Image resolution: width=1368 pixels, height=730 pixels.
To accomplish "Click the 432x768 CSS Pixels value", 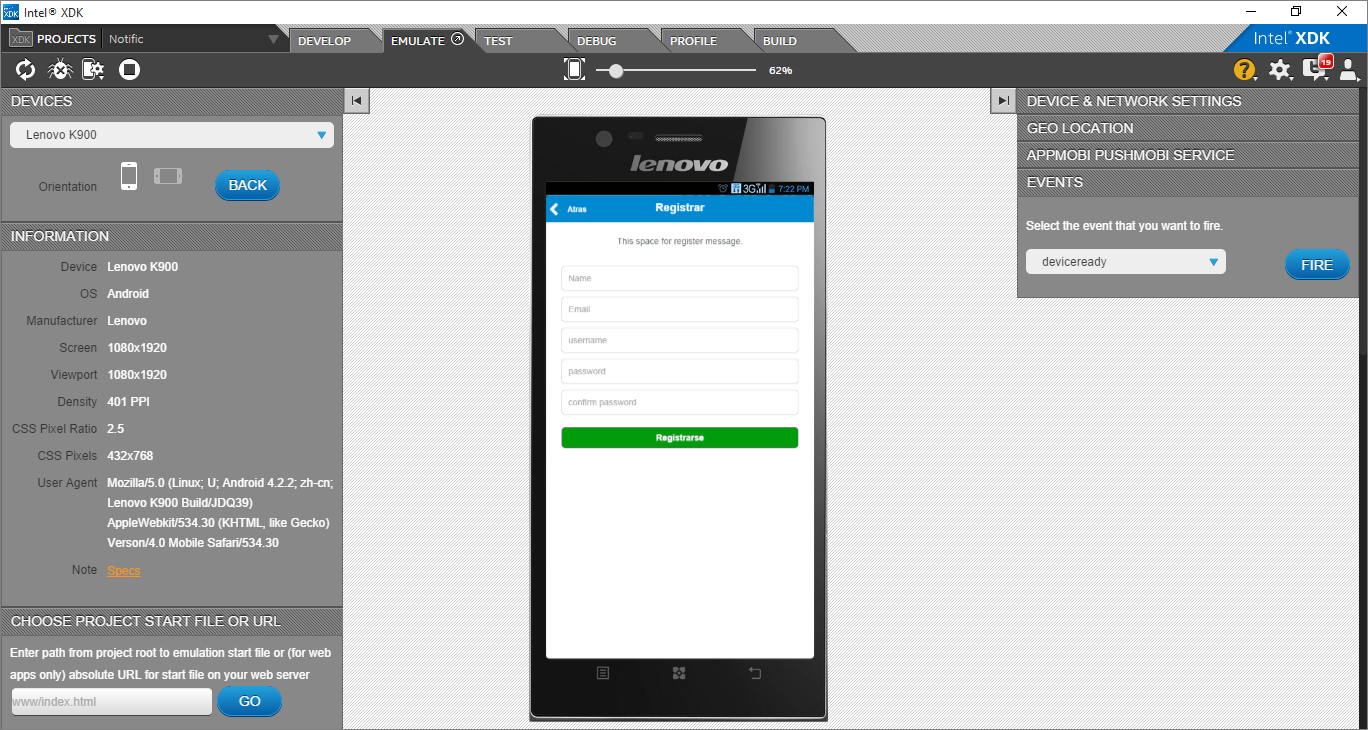I will click(130, 456).
